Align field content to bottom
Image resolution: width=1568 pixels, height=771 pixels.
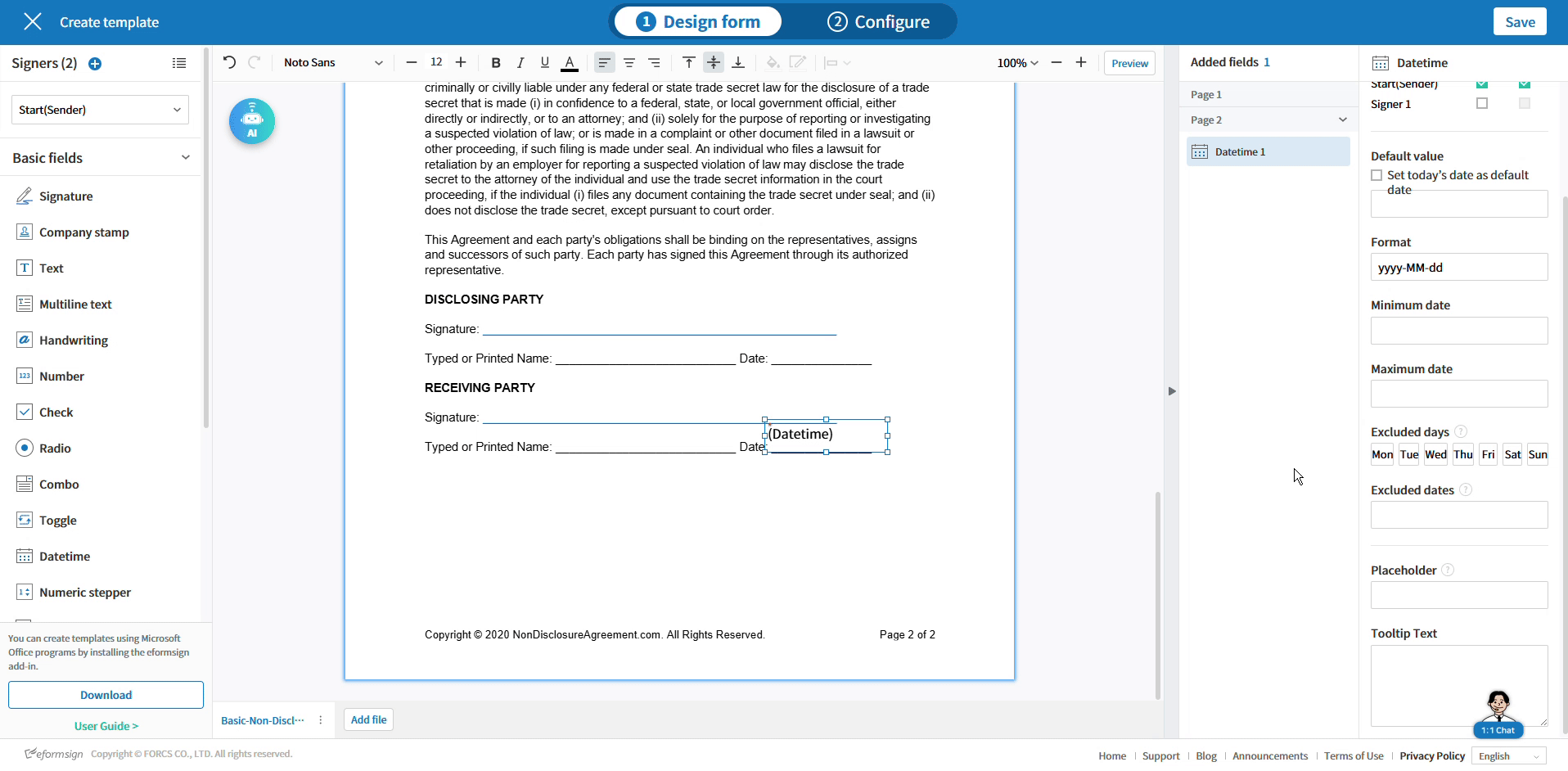738,63
